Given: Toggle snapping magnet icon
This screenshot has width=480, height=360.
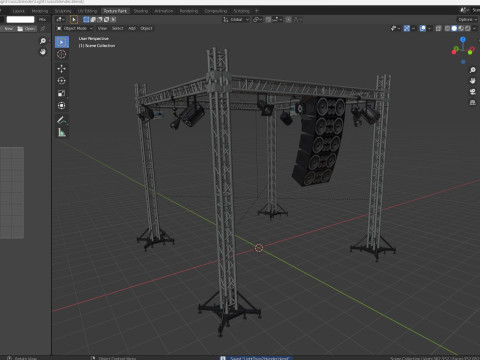Looking at the screenshot, I should pyautogui.click(x=268, y=20).
